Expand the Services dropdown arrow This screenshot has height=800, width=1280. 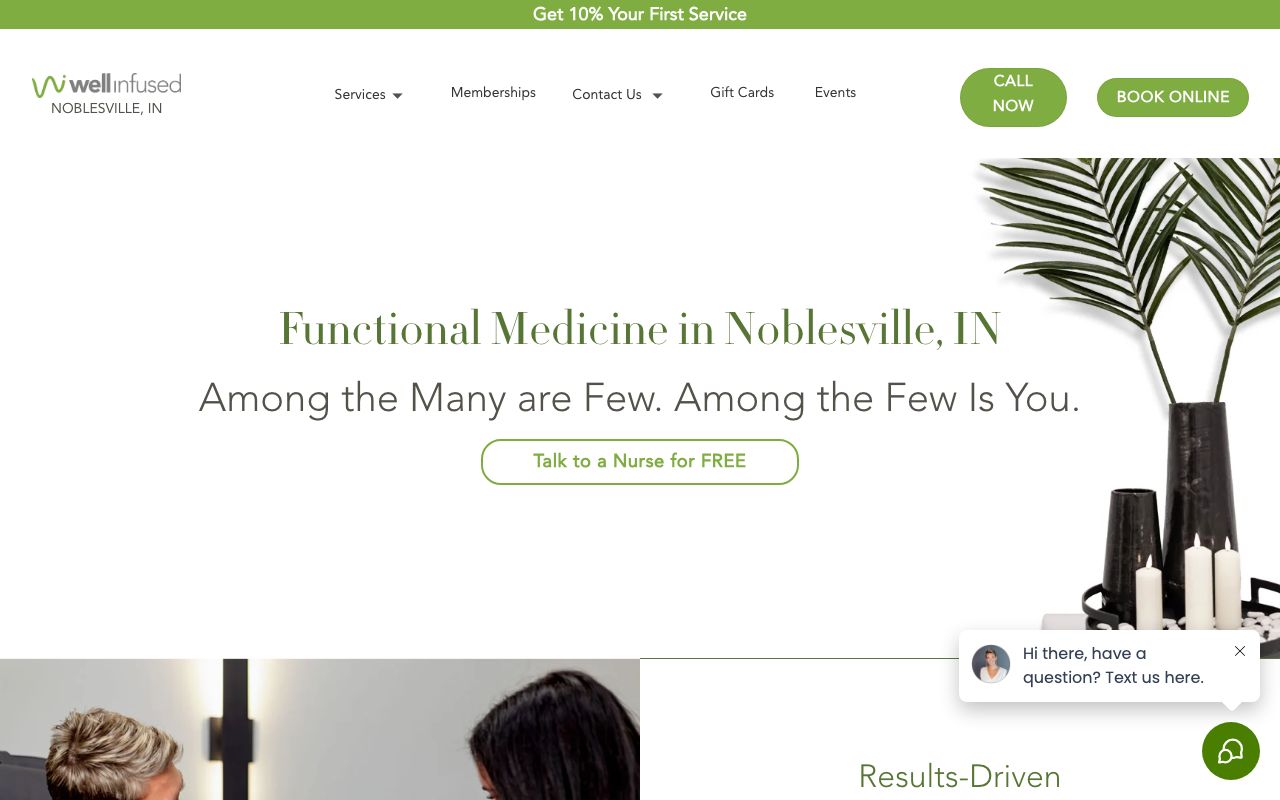point(397,95)
